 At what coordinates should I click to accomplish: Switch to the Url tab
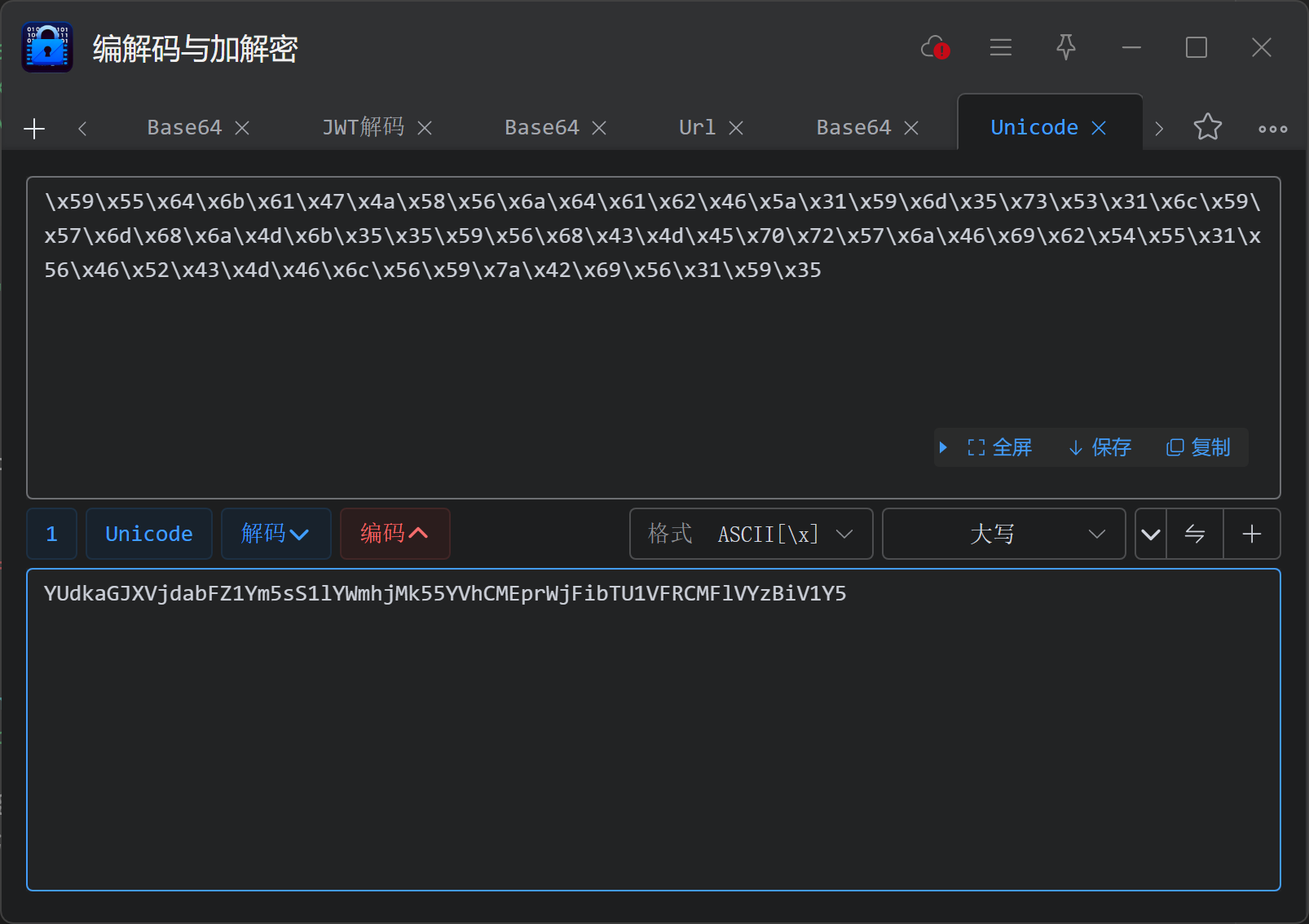pos(697,128)
